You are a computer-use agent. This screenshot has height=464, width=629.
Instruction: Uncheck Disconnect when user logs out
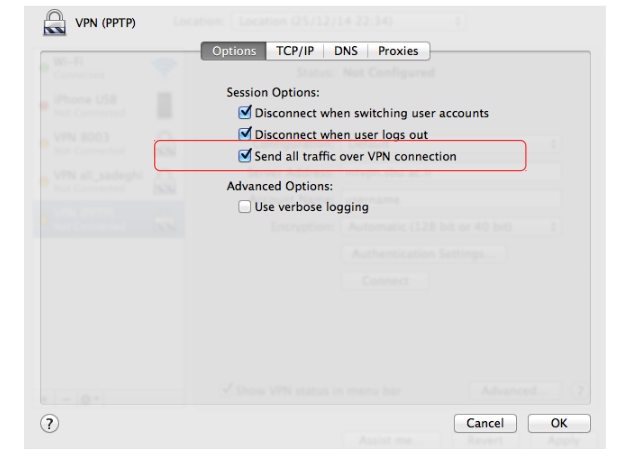tap(245, 134)
